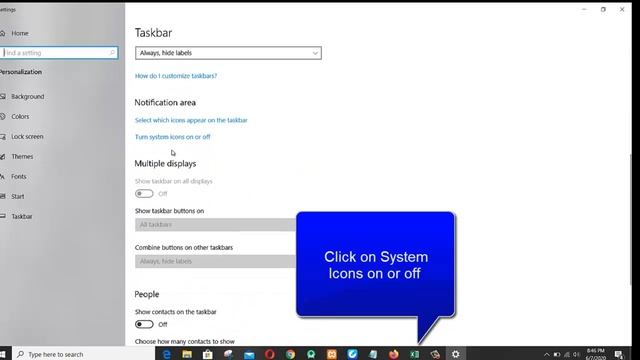Image resolution: width=640 pixels, height=360 pixels.
Task: Launch Google Chrome from the taskbar
Action: 291,354
